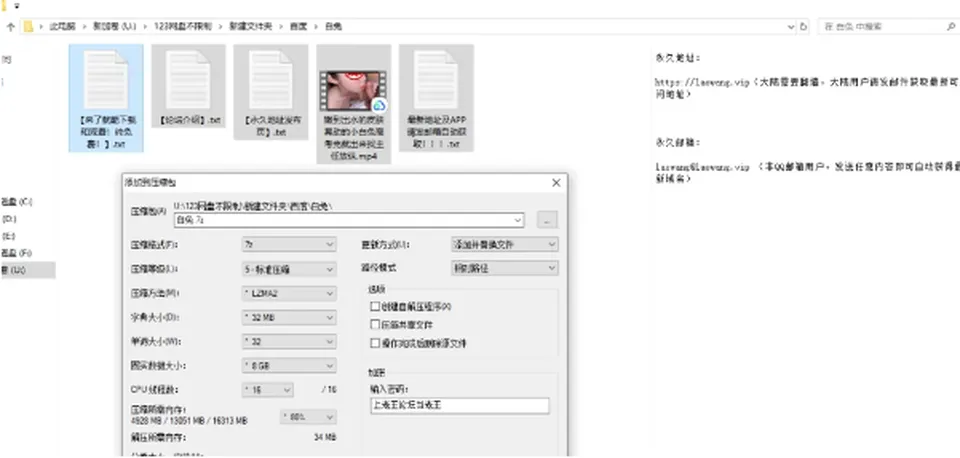Image resolution: width=960 pixels, height=458 pixels.
Task: Select the 最新地址及APP .txt file icon
Action: pyautogui.click(x=437, y=80)
